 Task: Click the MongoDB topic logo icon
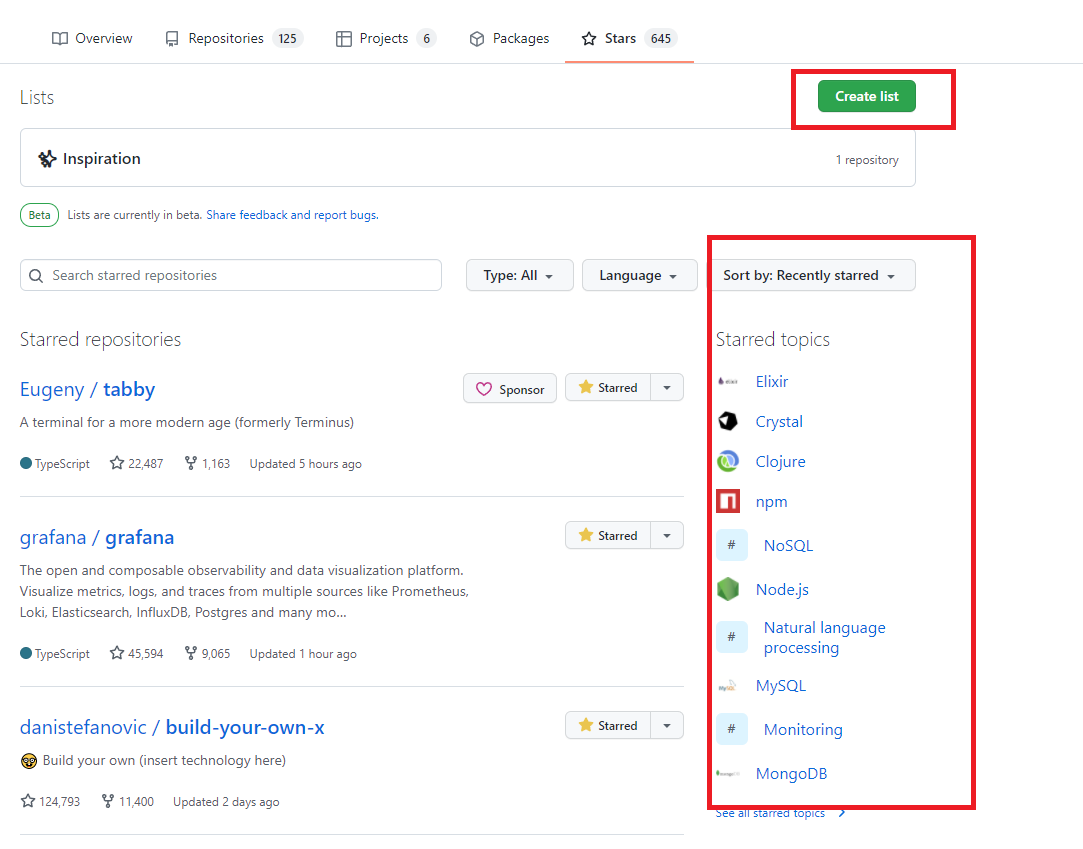coord(728,774)
